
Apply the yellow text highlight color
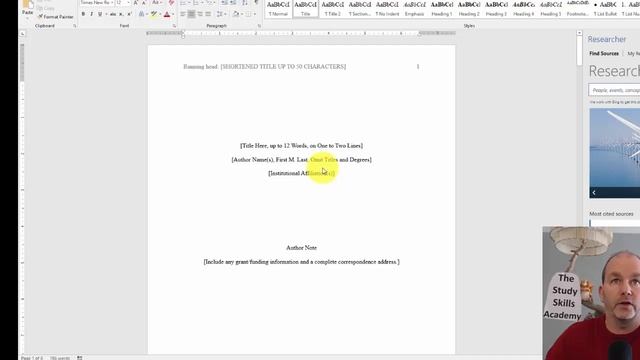coord(153,14)
